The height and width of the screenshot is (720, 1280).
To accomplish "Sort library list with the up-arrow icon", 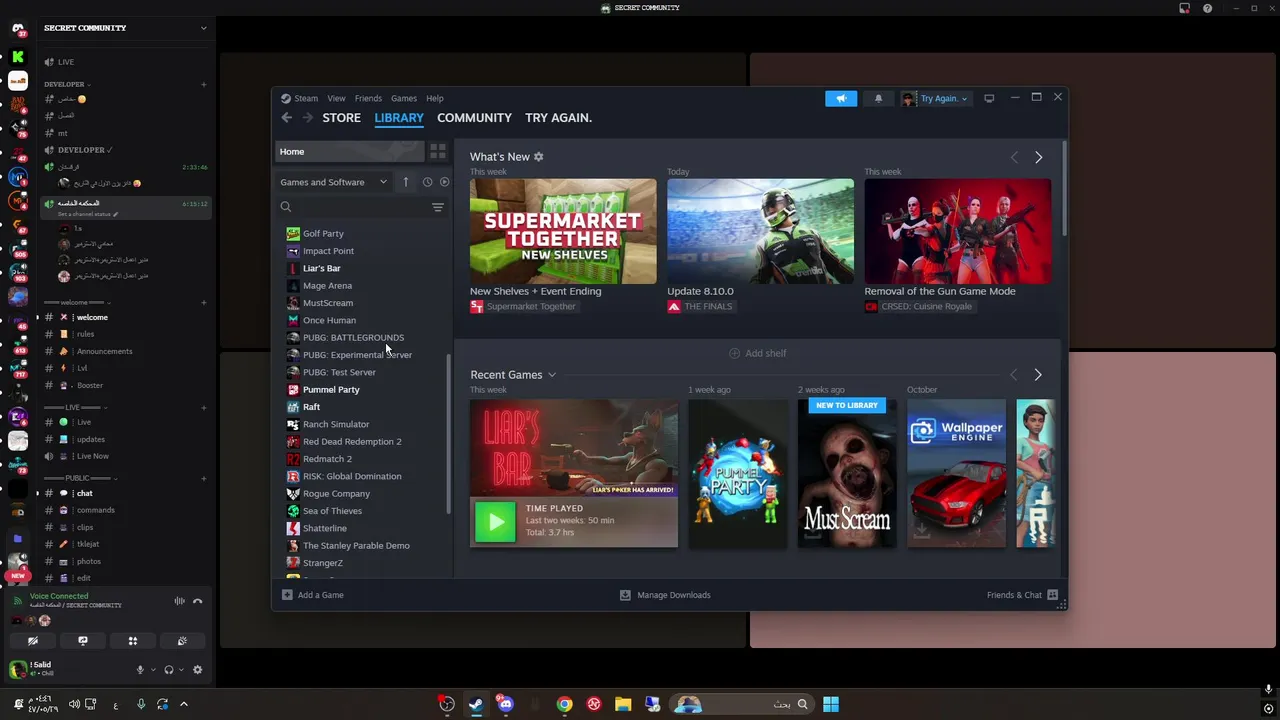I will 405,182.
